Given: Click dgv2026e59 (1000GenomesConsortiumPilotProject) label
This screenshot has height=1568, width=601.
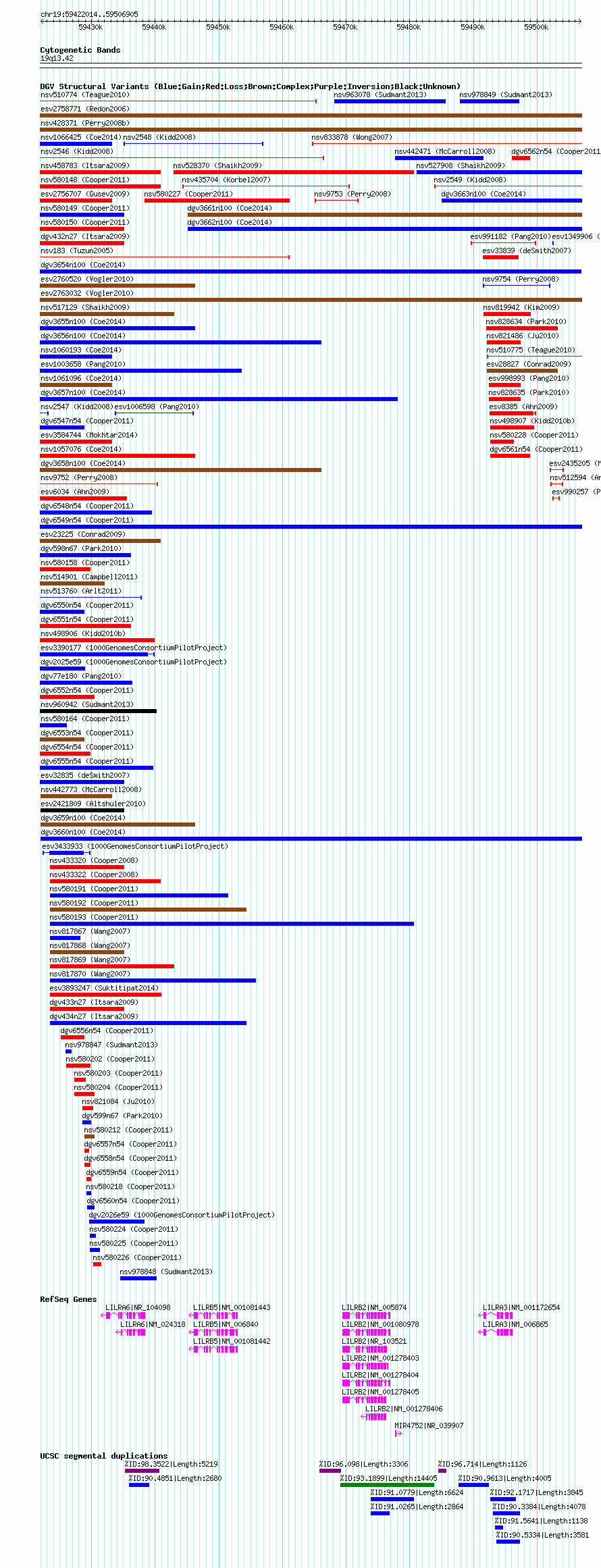Looking at the screenshot, I should click(182, 1215).
